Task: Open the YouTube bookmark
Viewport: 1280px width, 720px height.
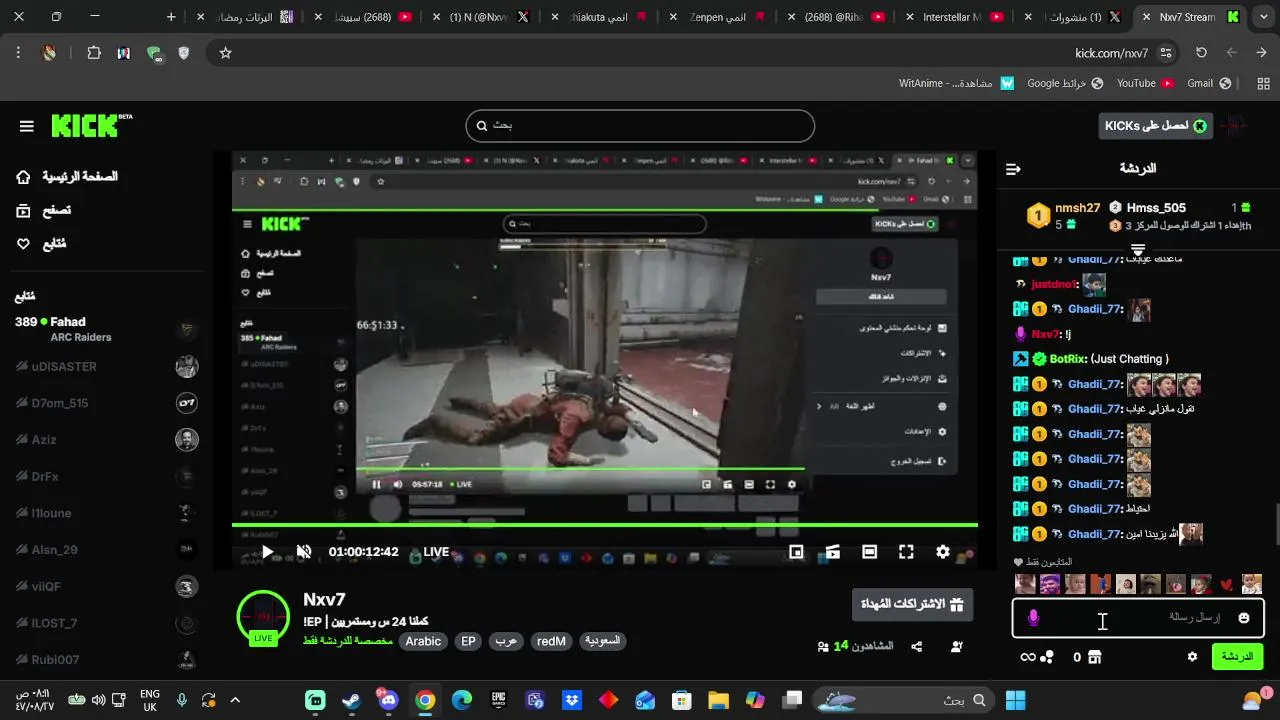Action: pyautogui.click(x=1145, y=84)
